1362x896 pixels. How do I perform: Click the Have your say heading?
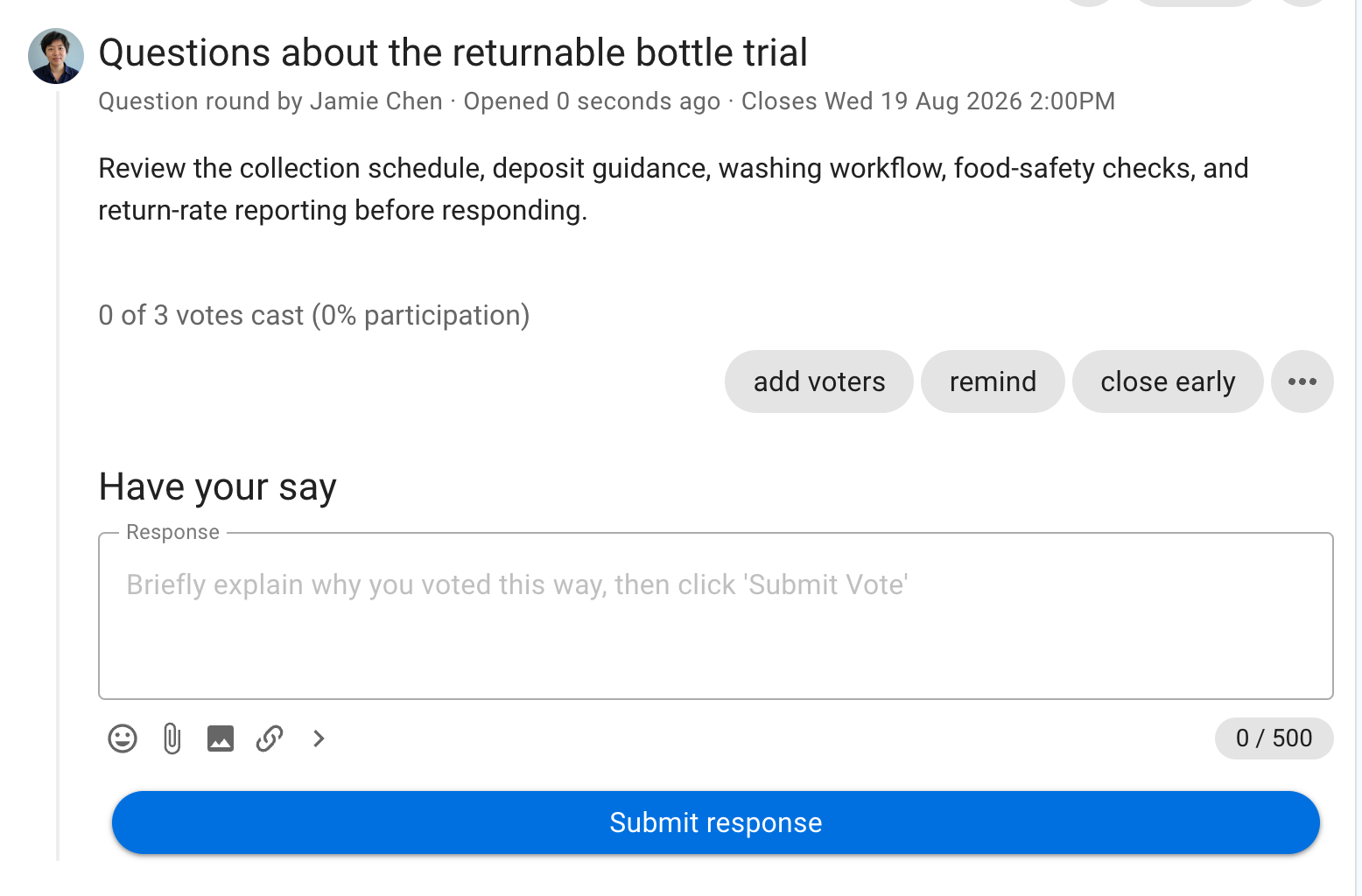pyautogui.click(x=217, y=487)
